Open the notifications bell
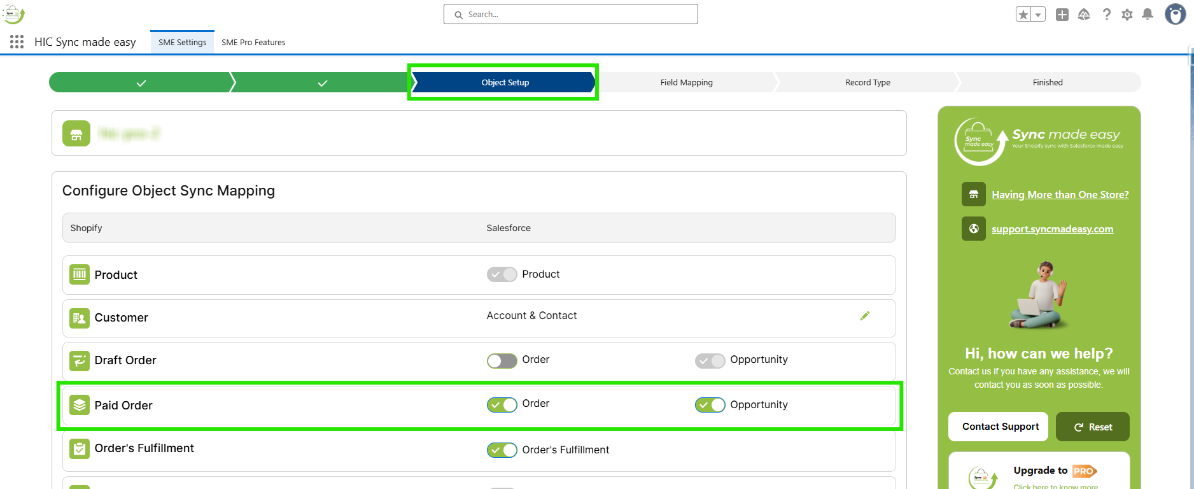Screen dimensions: 1194x489 [1148, 14]
